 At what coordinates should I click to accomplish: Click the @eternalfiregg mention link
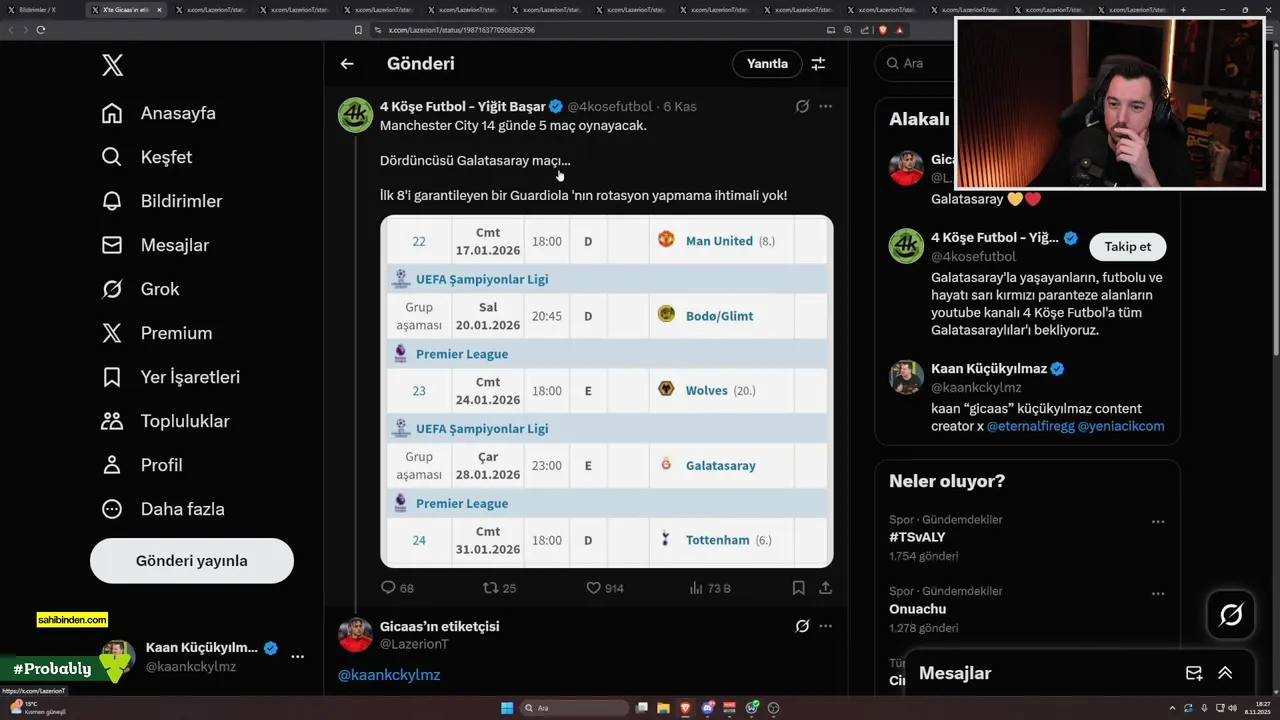pyautogui.click(x=1030, y=426)
